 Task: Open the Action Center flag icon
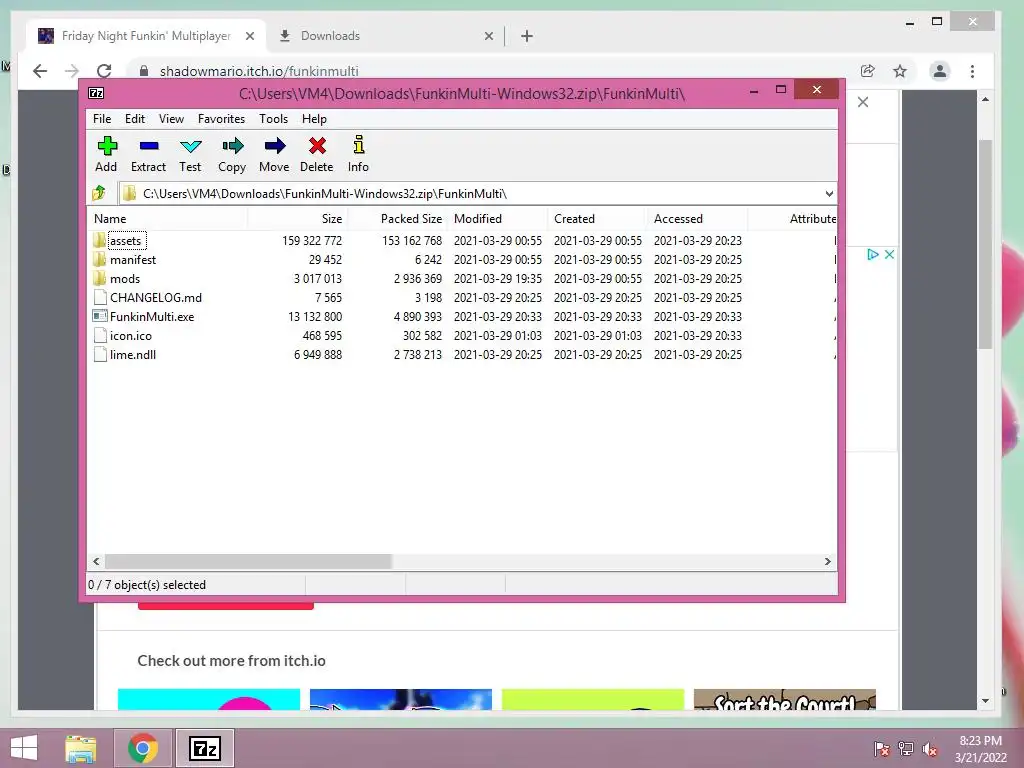pyautogui.click(x=881, y=749)
